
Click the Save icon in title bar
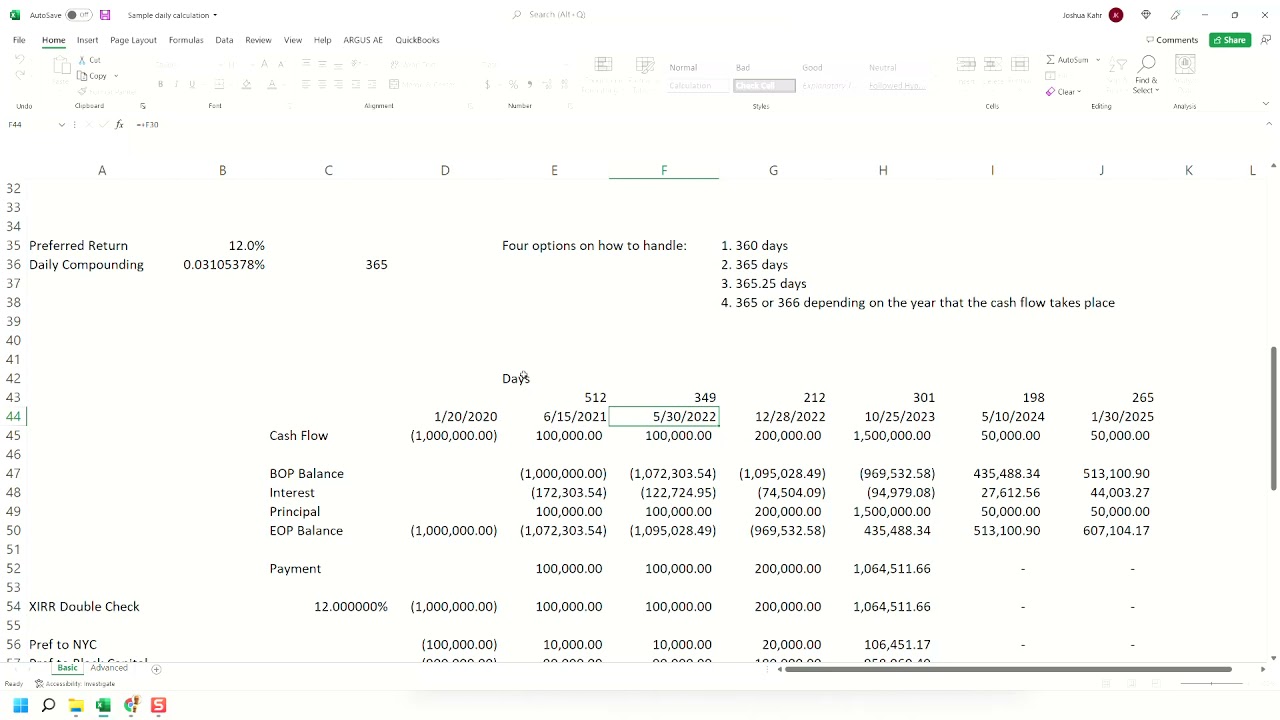point(105,15)
